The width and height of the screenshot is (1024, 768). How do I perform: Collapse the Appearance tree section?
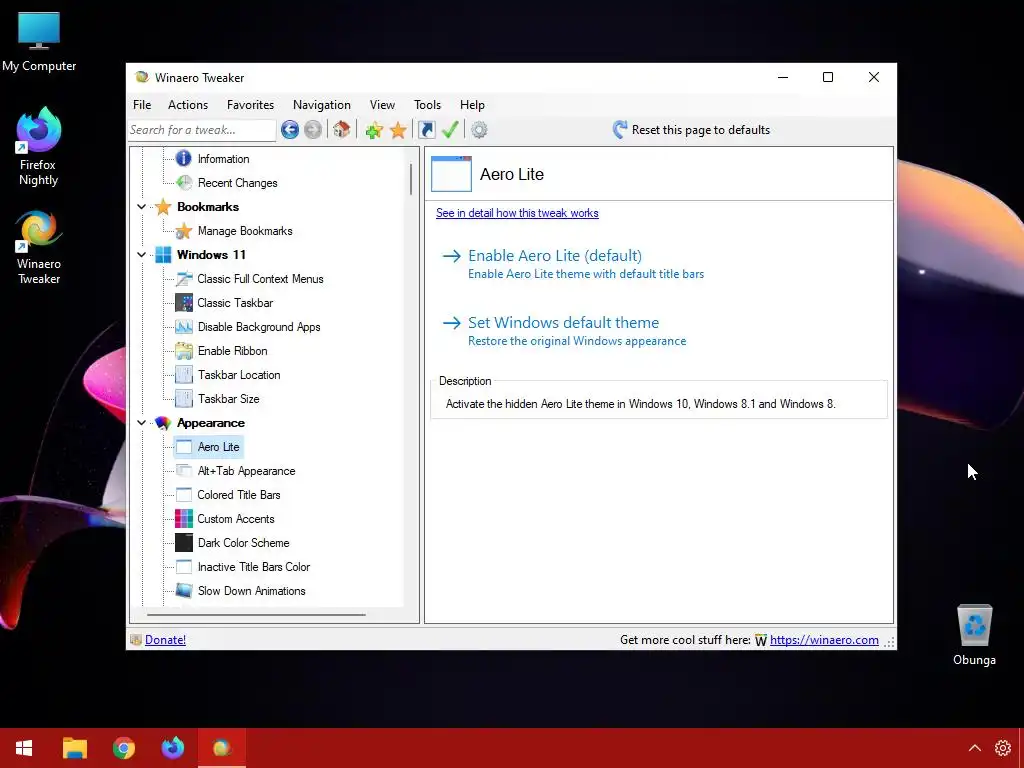pos(142,423)
